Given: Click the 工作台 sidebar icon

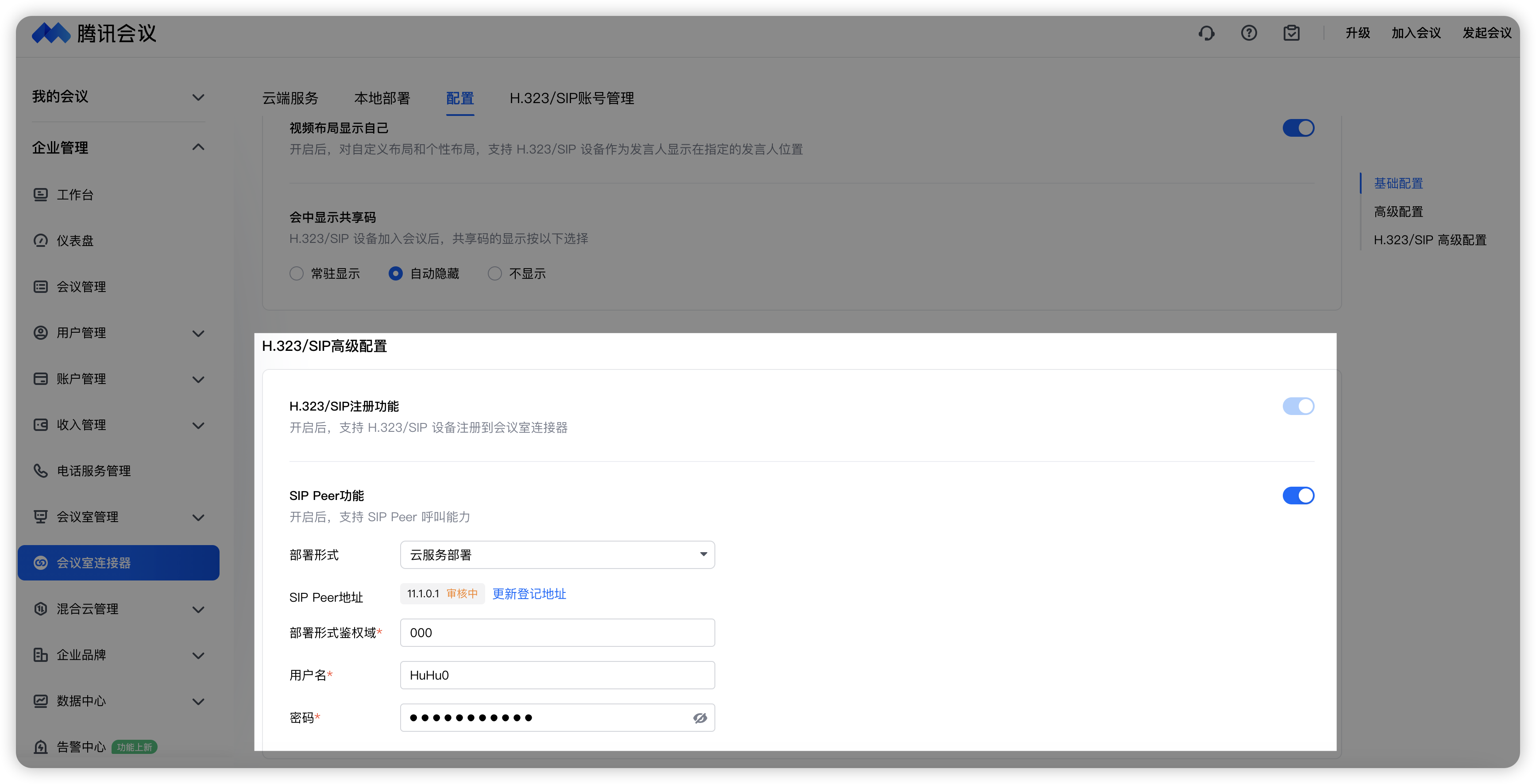Looking at the screenshot, I should (x=41, y=194).
